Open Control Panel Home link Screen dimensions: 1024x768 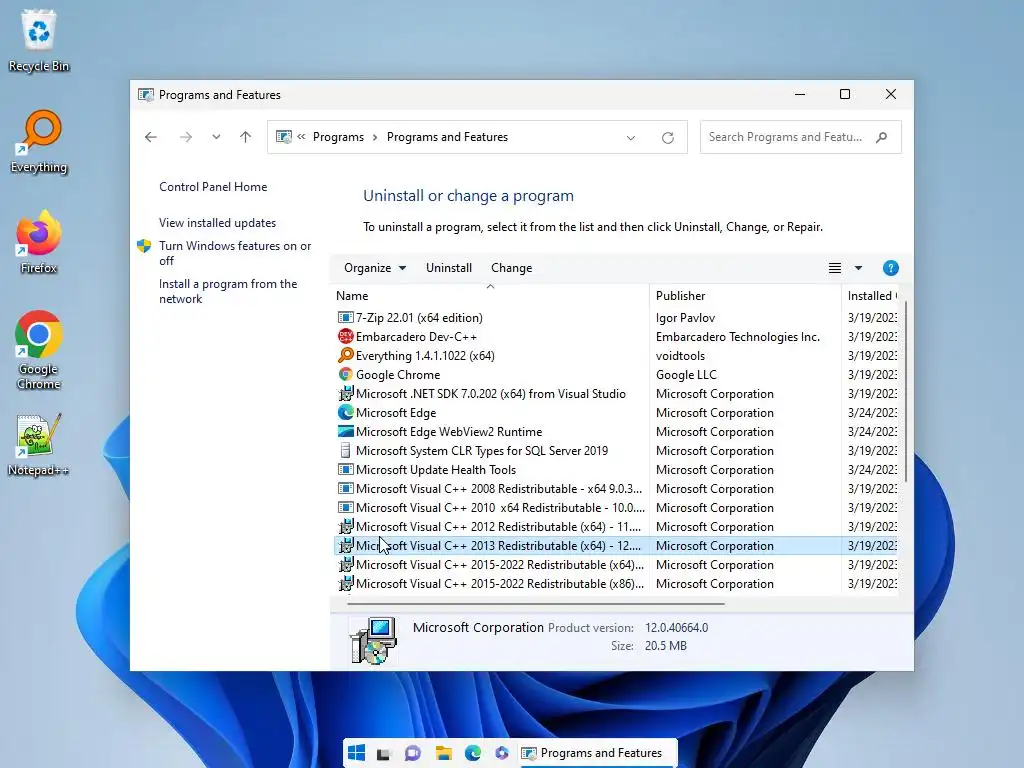pos(213,187)
